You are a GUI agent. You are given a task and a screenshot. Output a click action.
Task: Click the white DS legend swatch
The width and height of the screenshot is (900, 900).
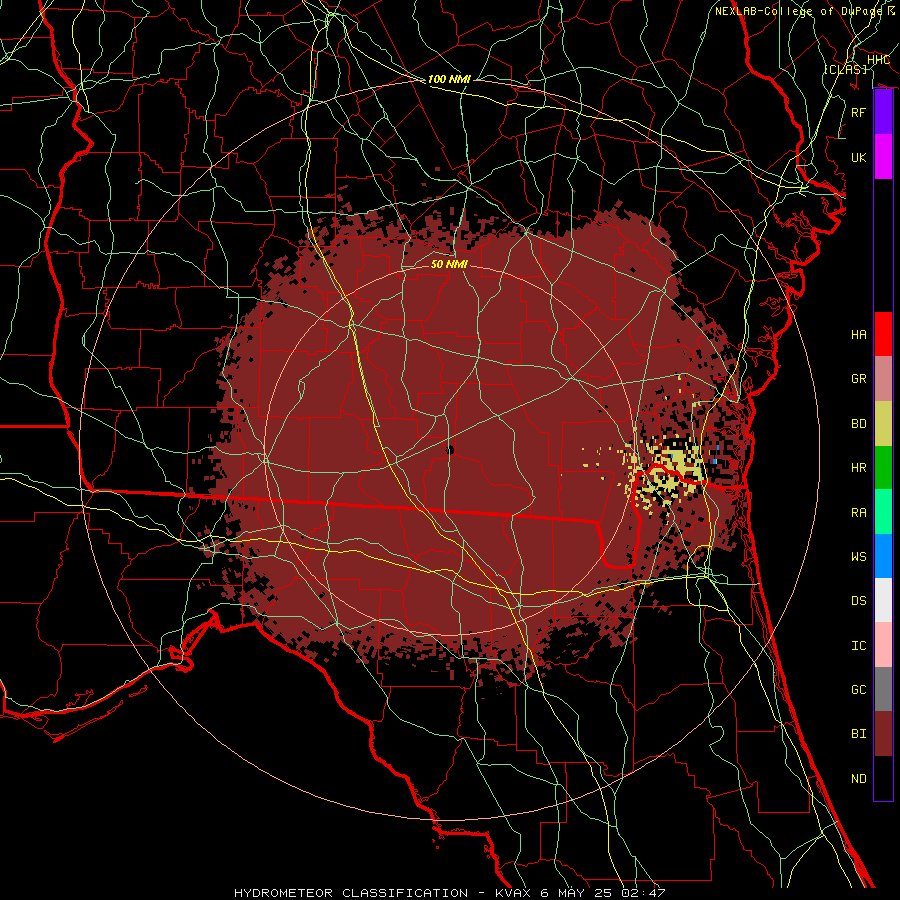(883, 600)
